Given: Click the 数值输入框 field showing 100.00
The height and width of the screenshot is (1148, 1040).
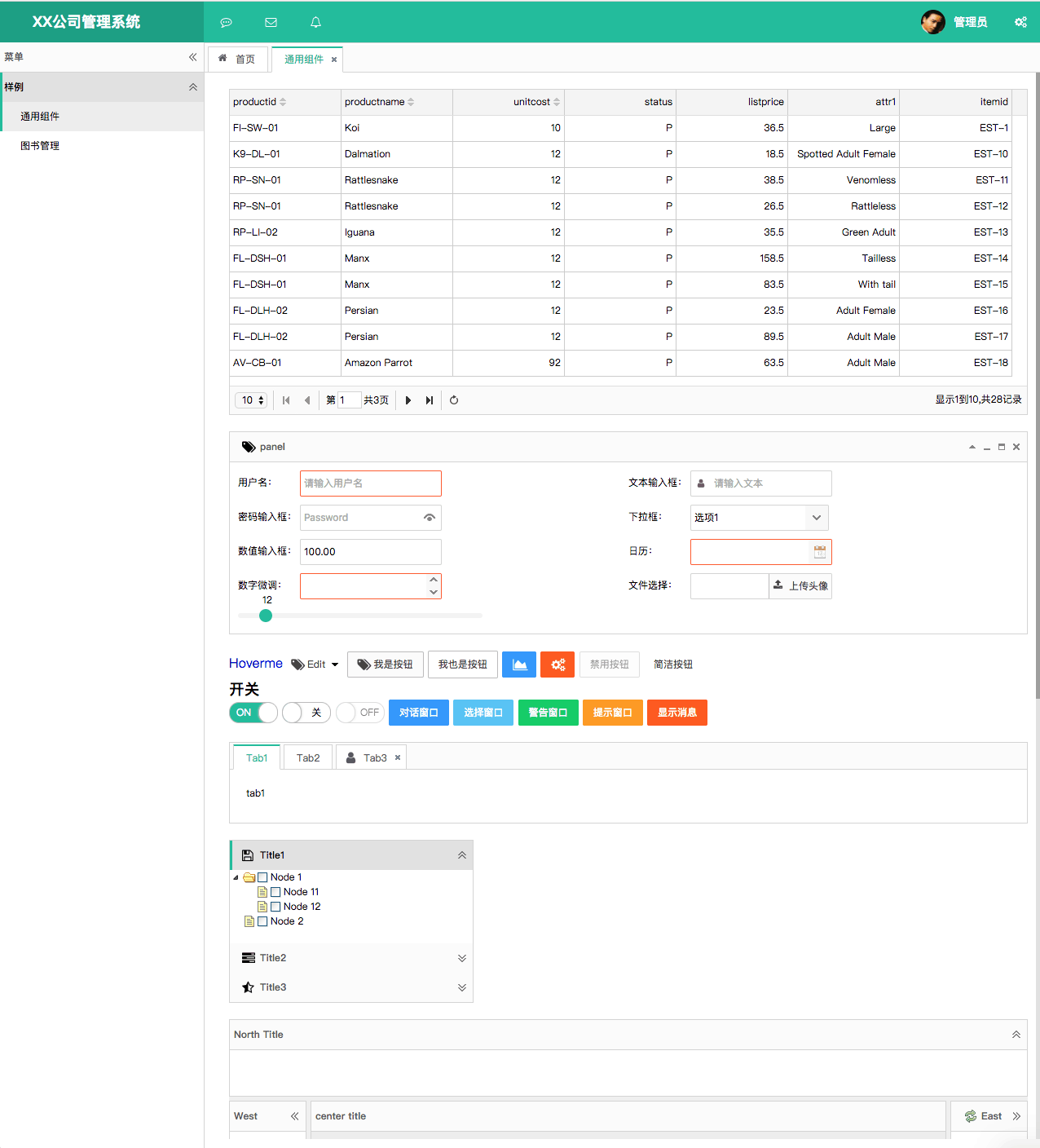Looking at the screenshot, I should click(x=371, y=552).
